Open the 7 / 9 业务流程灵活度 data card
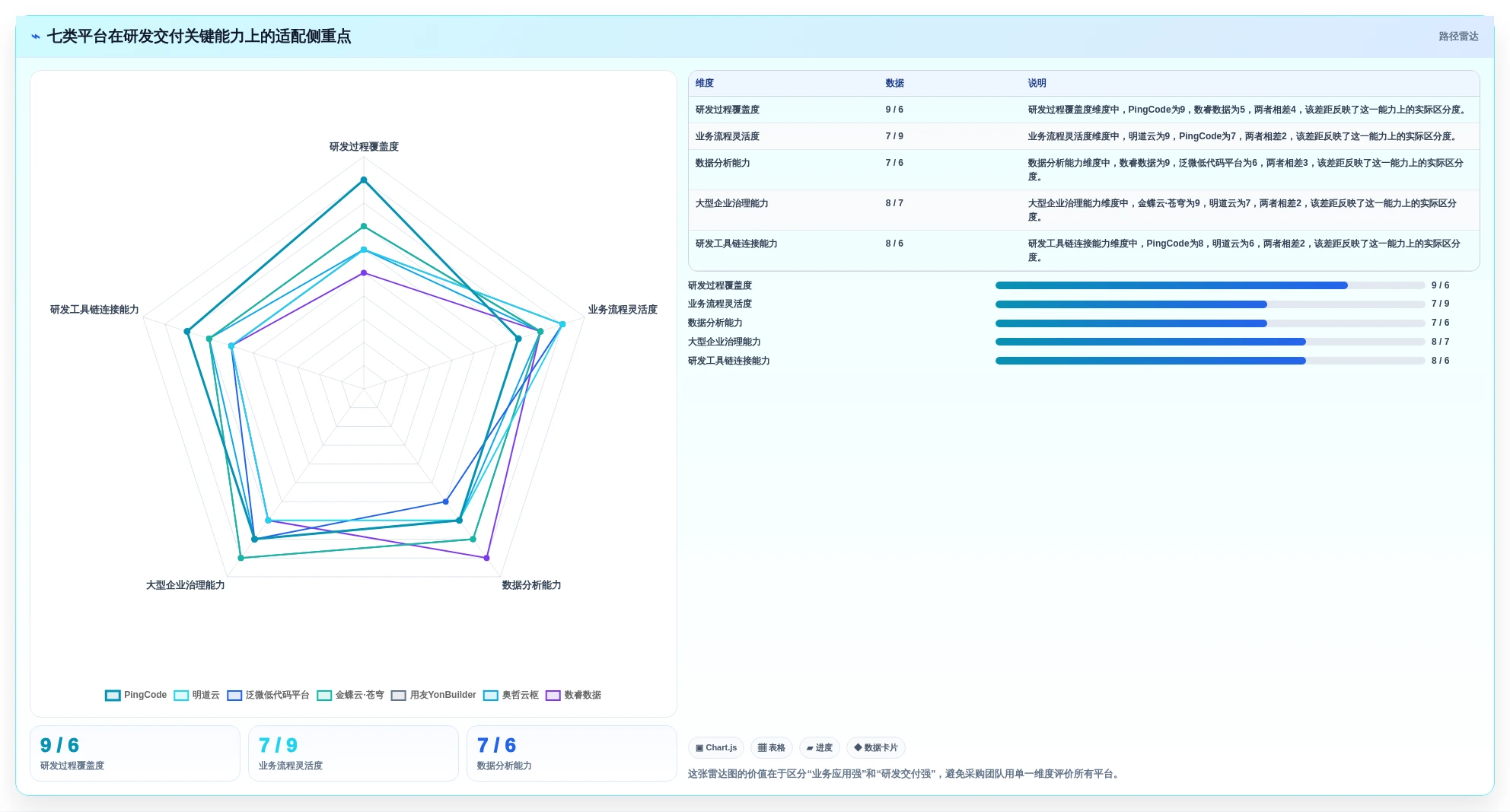The height and width of the screenshot is (812, 1510). [x=353, y=753]
